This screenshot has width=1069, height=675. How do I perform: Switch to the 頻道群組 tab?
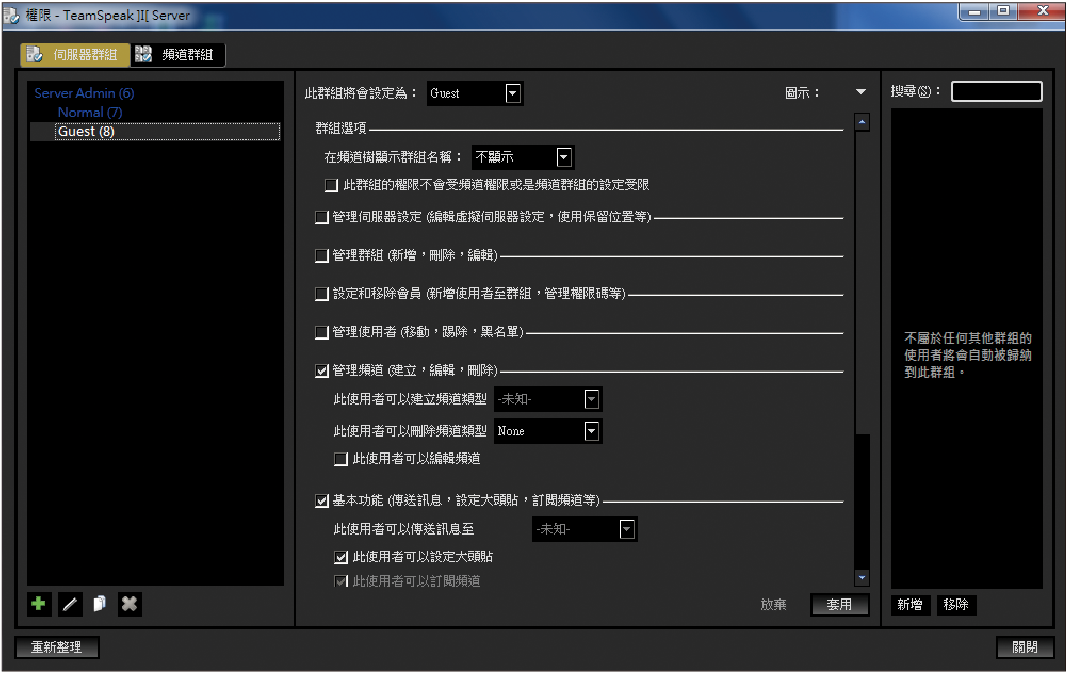[177, 55]
